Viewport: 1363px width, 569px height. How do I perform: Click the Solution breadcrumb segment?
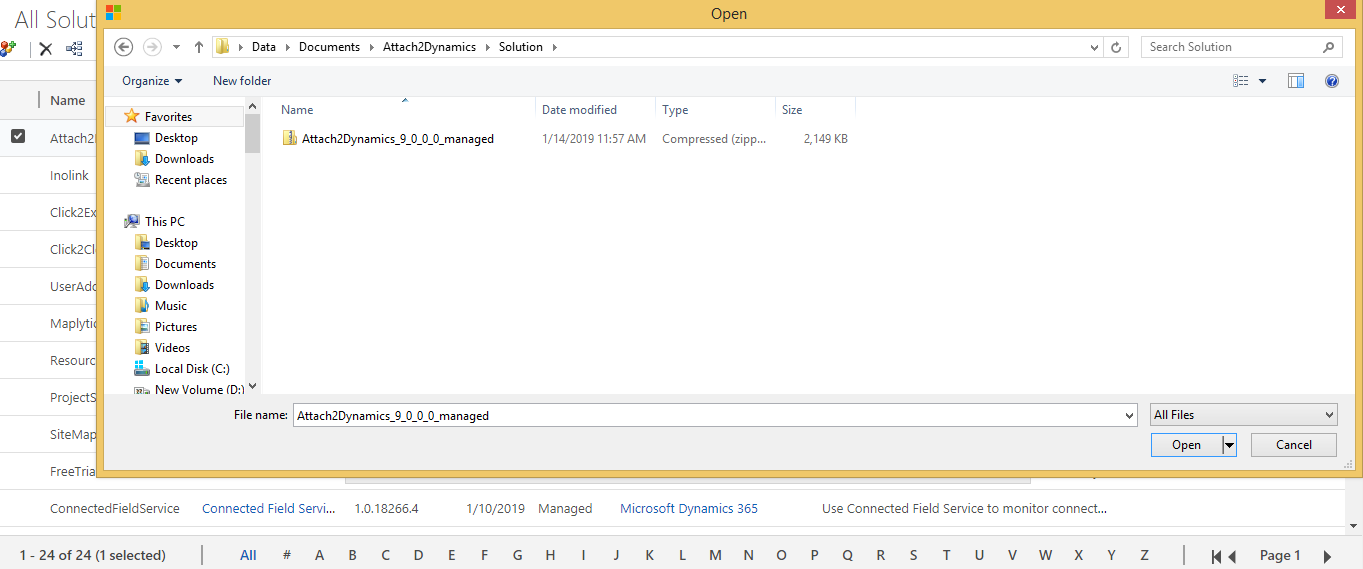(x=521, y=47)
